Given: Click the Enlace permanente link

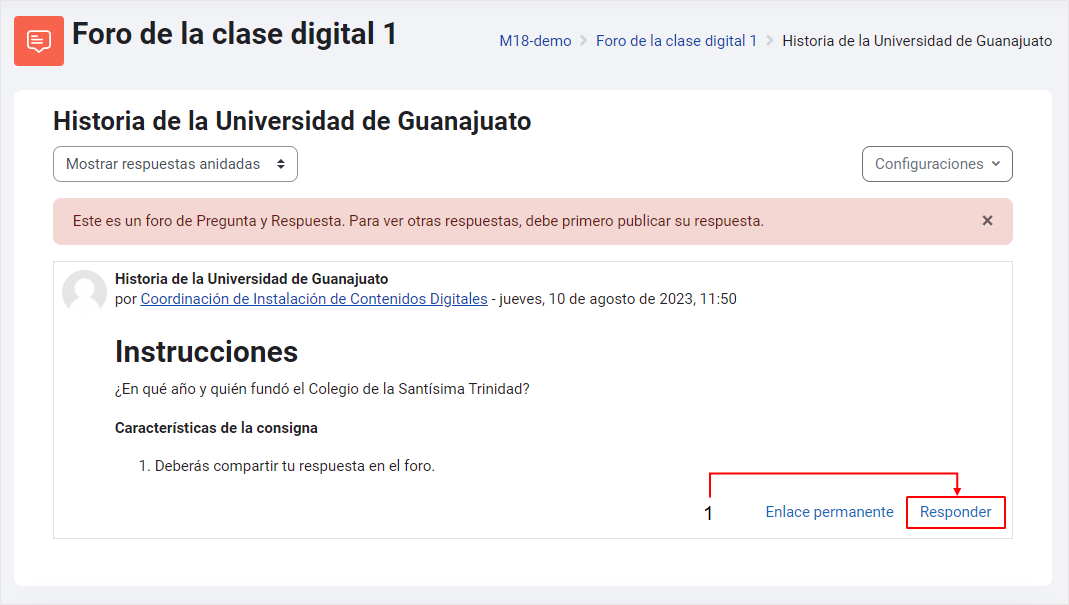Looking at the screenshot, I should (x=829, y=512).
